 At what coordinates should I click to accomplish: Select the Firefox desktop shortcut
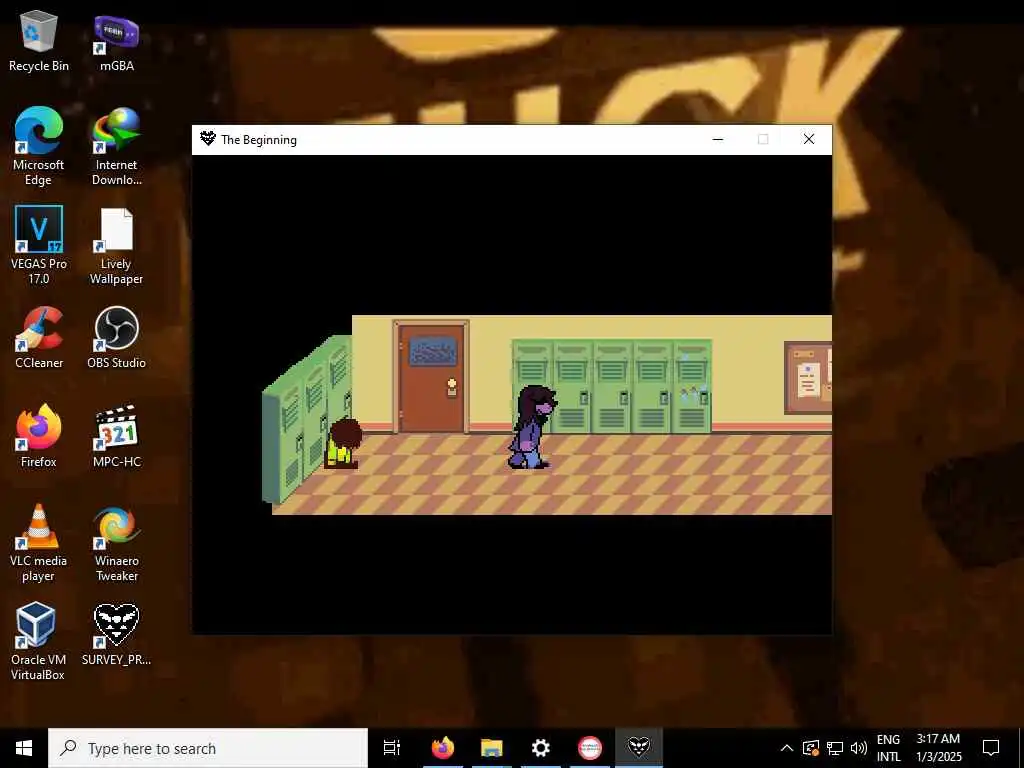(x=39, y=436)
